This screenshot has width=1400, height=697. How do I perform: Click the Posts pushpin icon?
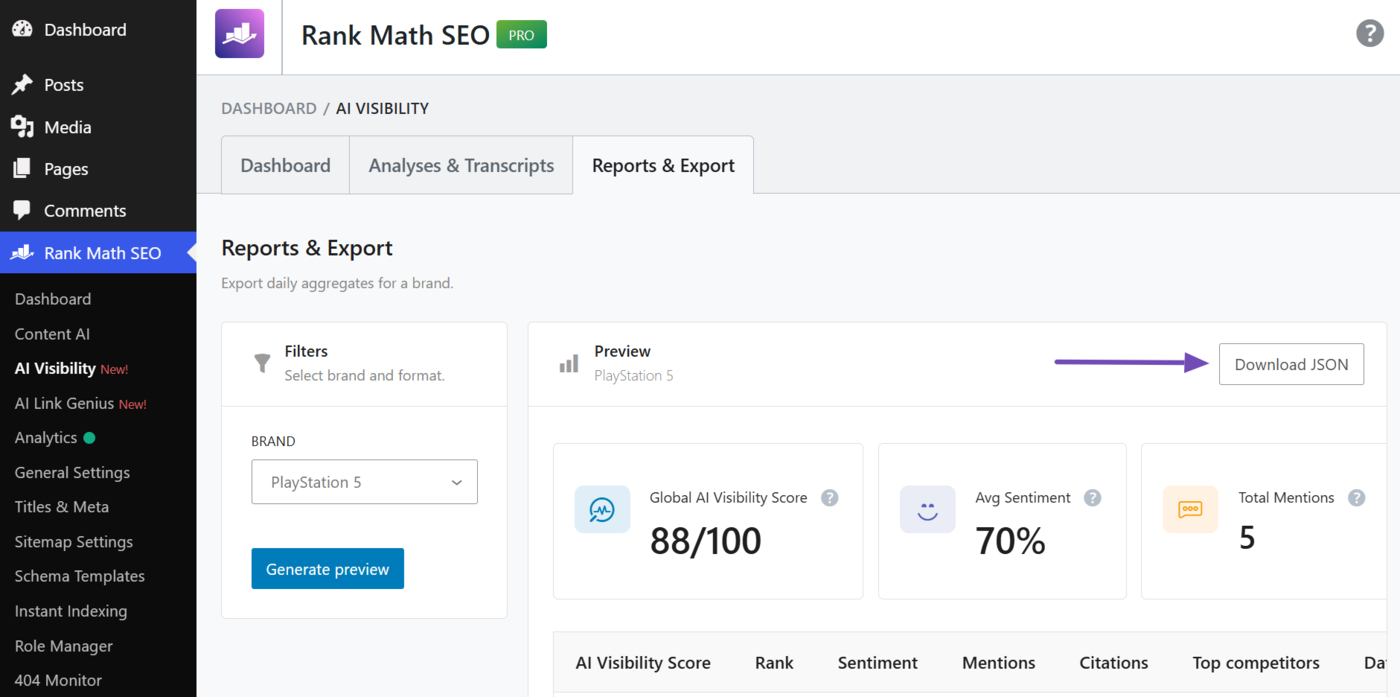[x=22, y=85]
